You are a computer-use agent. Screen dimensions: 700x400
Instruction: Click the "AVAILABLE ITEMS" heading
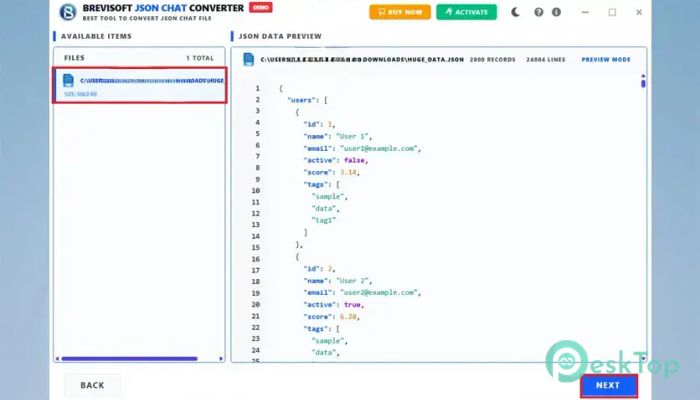tap(96, 36)
